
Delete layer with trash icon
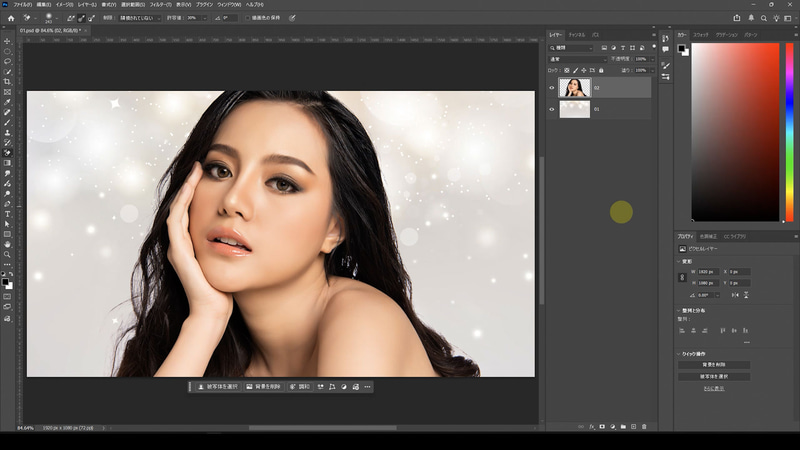pos(644,427)
